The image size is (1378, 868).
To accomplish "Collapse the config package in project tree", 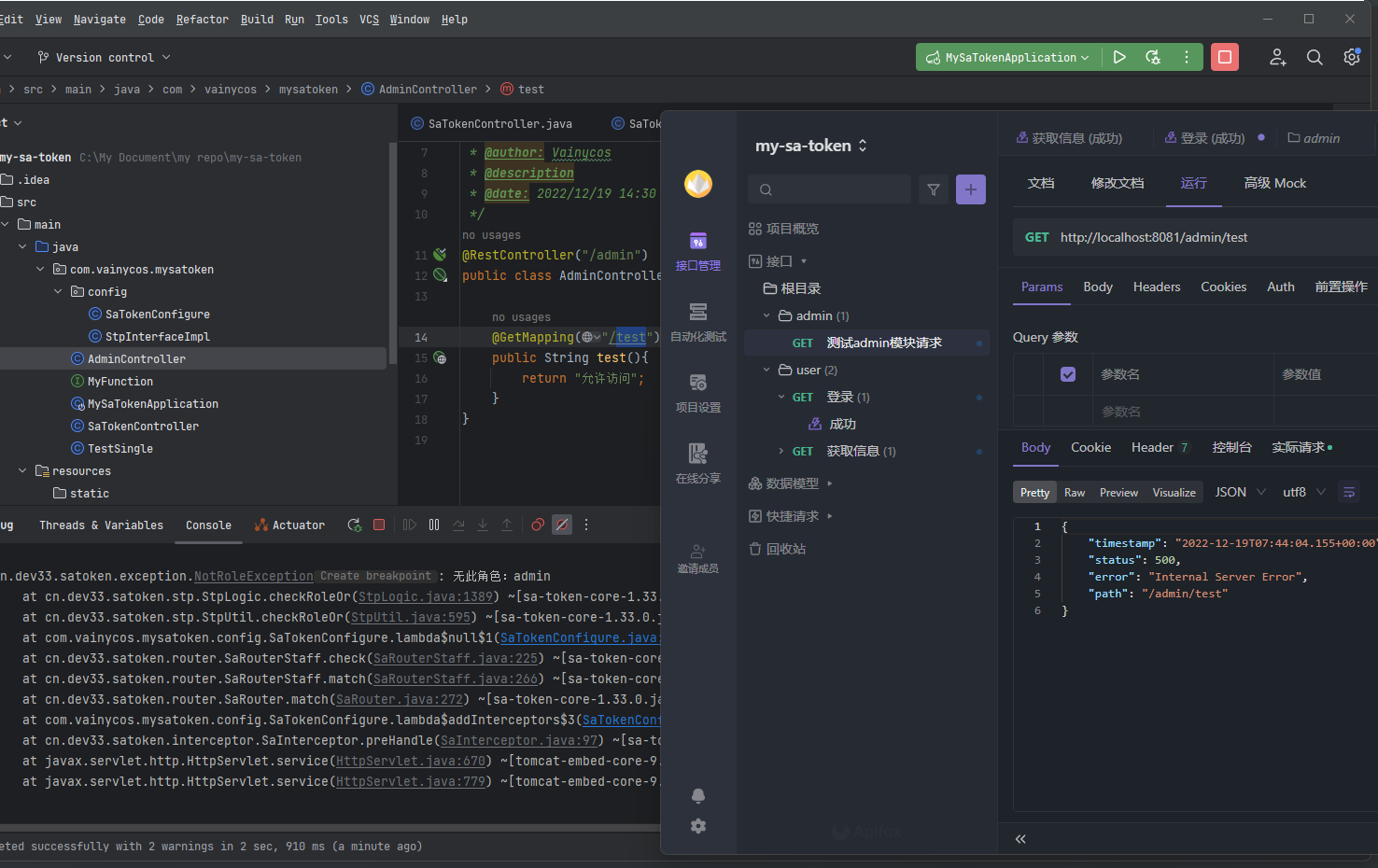I will 58,291.
